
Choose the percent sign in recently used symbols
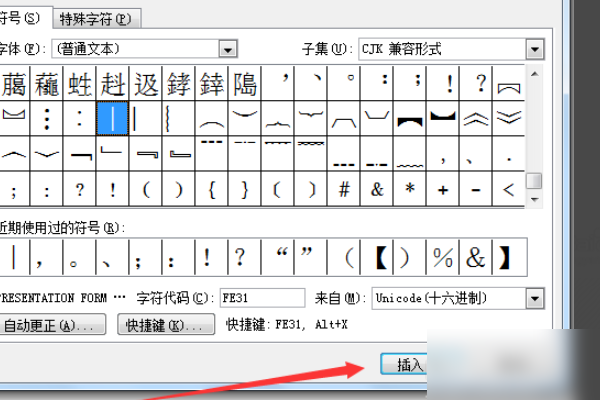(x=443, y=257)
